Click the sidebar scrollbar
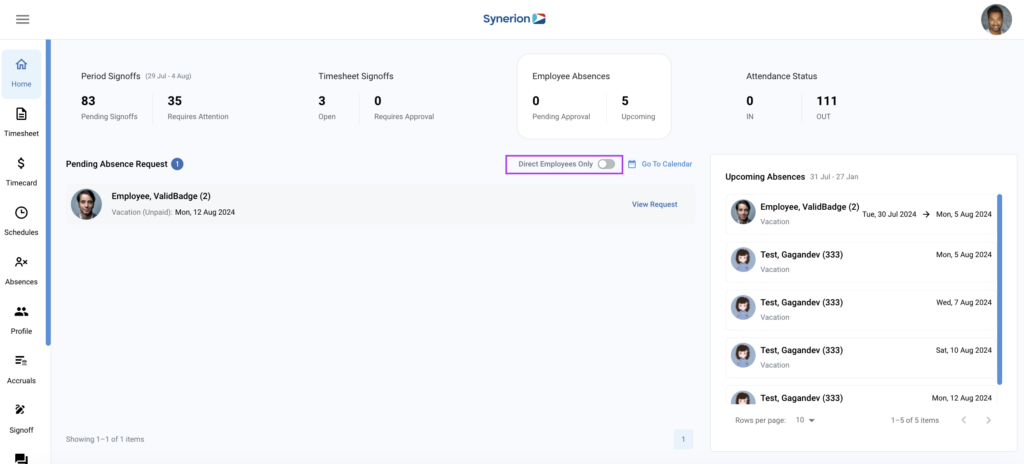1024x464 pixels. click(x=48, y=192)
